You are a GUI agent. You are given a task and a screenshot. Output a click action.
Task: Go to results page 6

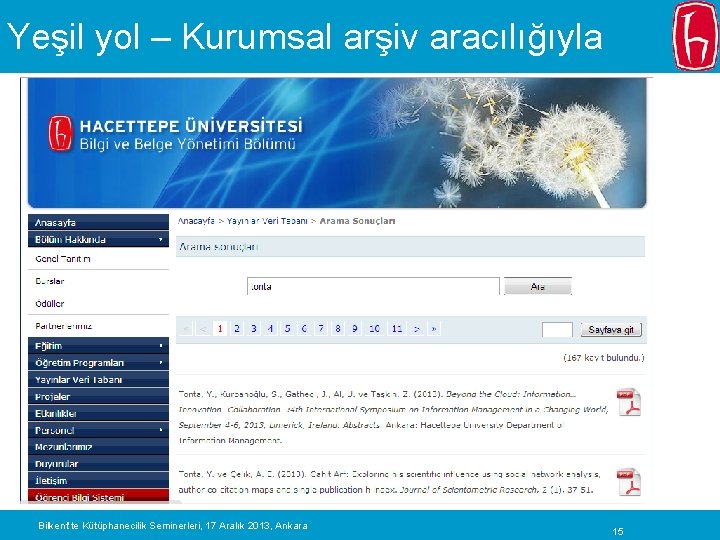tap(304, 329)
